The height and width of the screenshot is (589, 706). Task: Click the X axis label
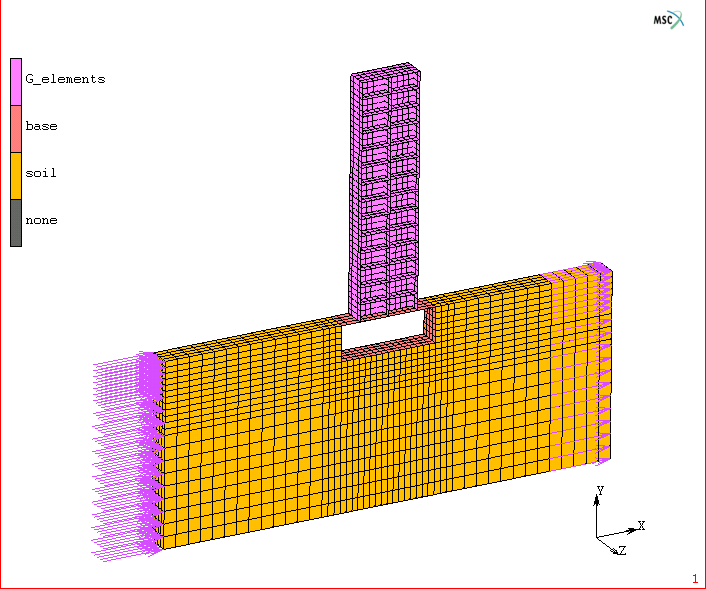pyautogui.click(x=642, y=526)
